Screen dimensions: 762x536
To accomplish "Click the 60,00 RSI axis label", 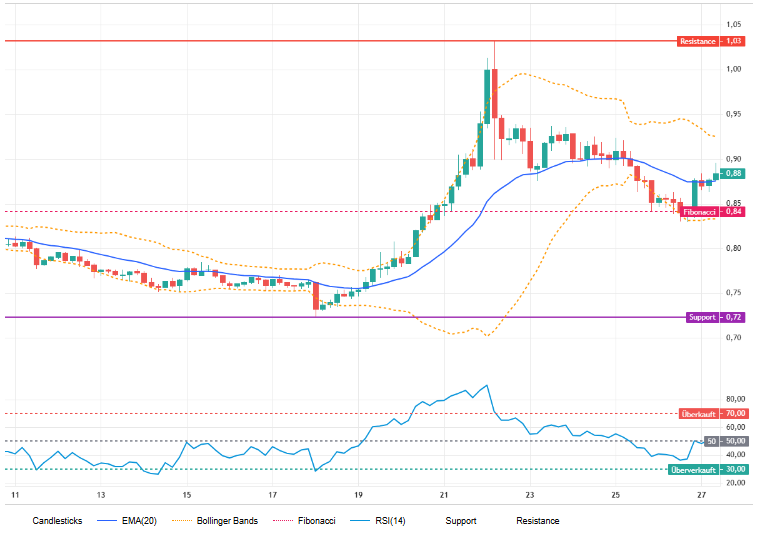I will (736, 428).
